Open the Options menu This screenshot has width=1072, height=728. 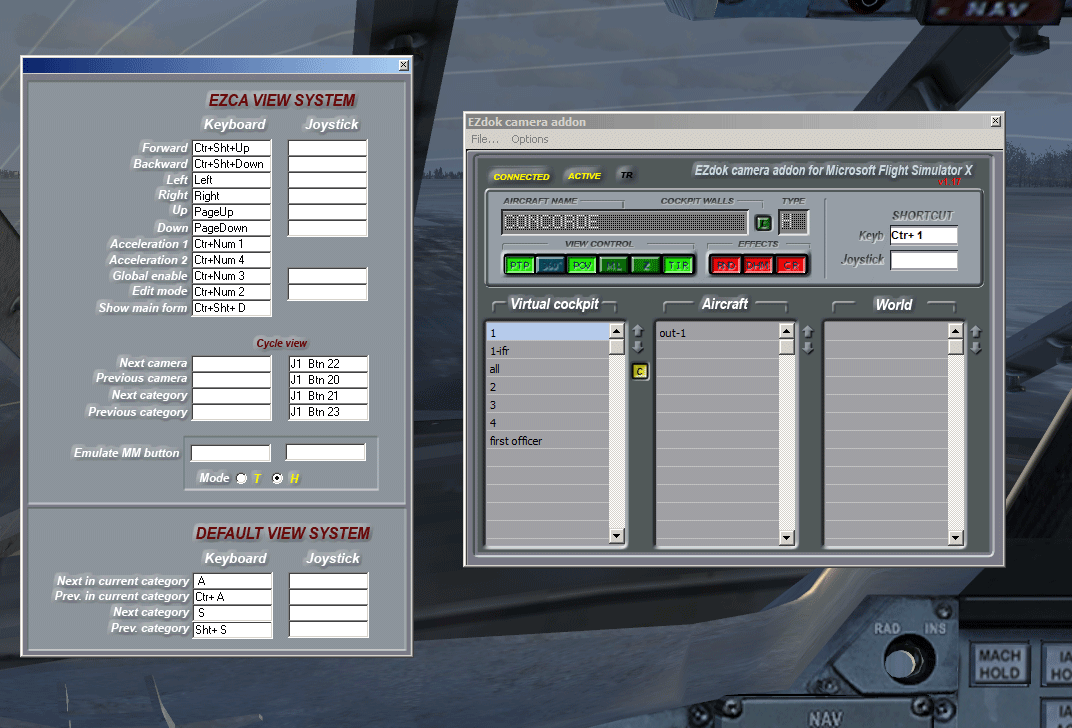point(529,139)
